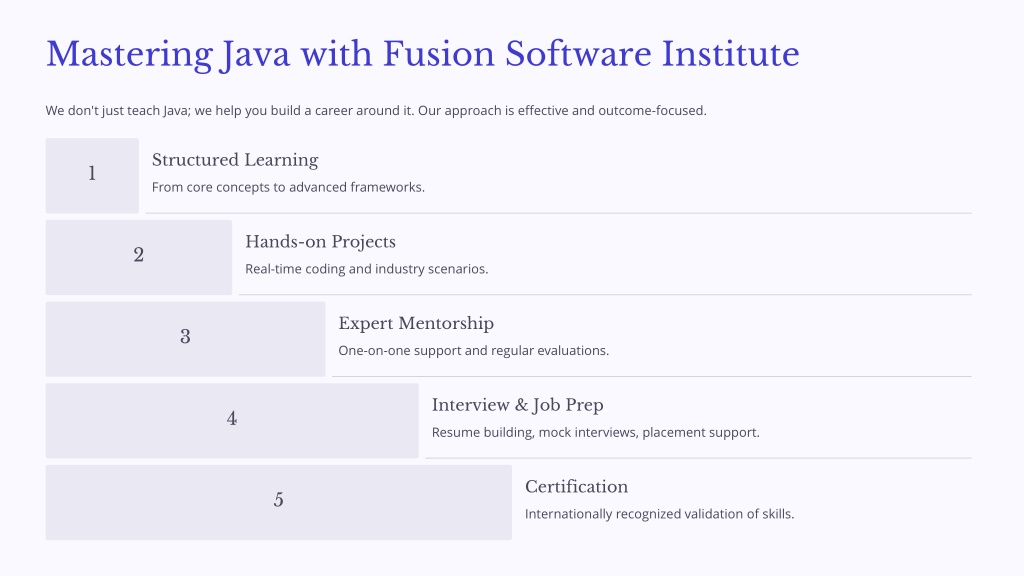The image size is (1024, 576).
Task: Click the 'Internationally recognized validation of skills' text
Action: click(x=660, y=514)
